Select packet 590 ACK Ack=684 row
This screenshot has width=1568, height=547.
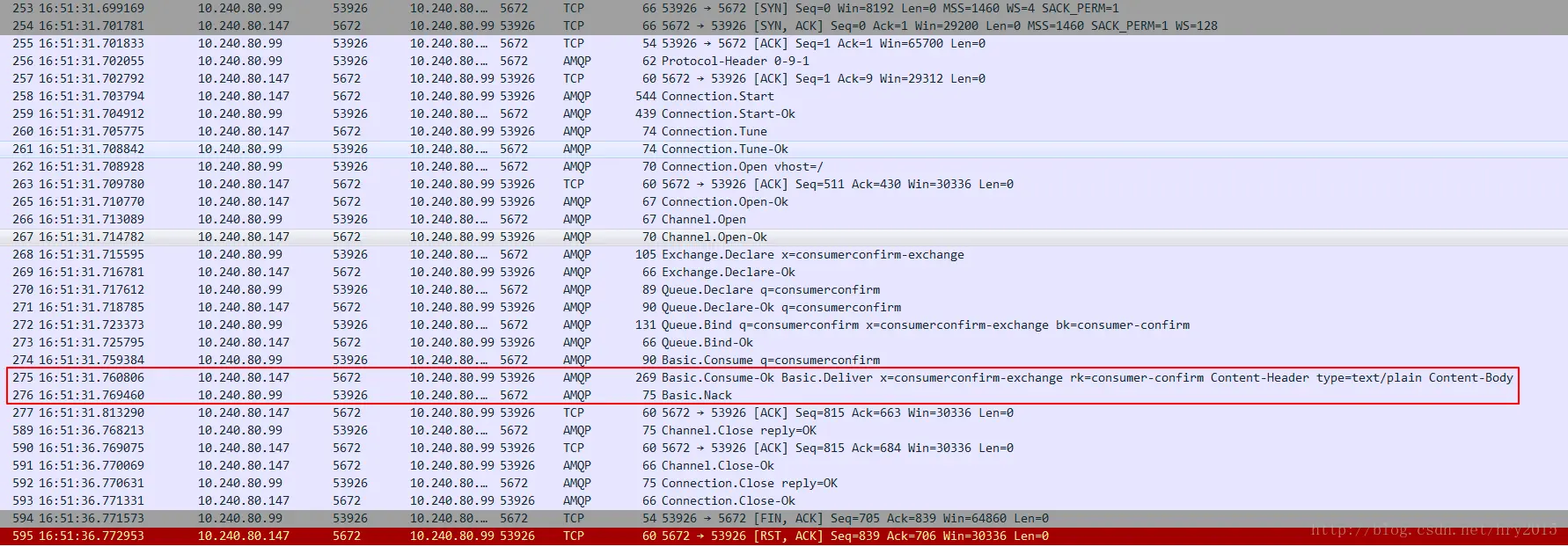pos(784,448)
